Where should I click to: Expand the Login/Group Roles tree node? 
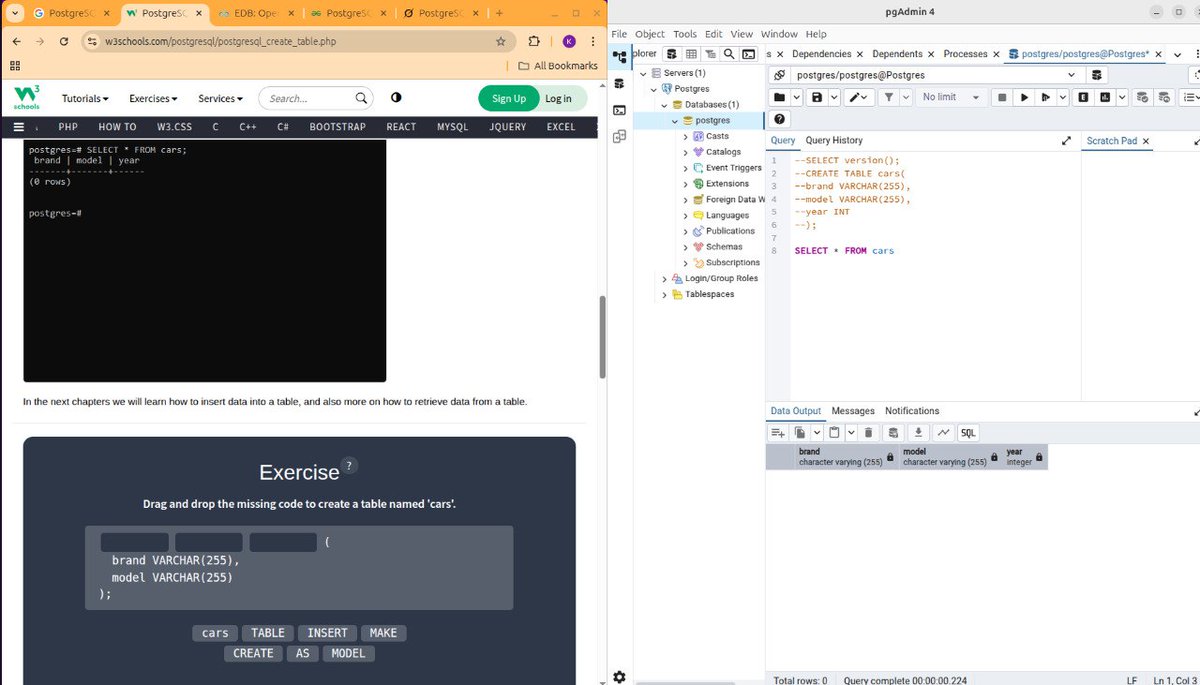[x=664, y=278]
